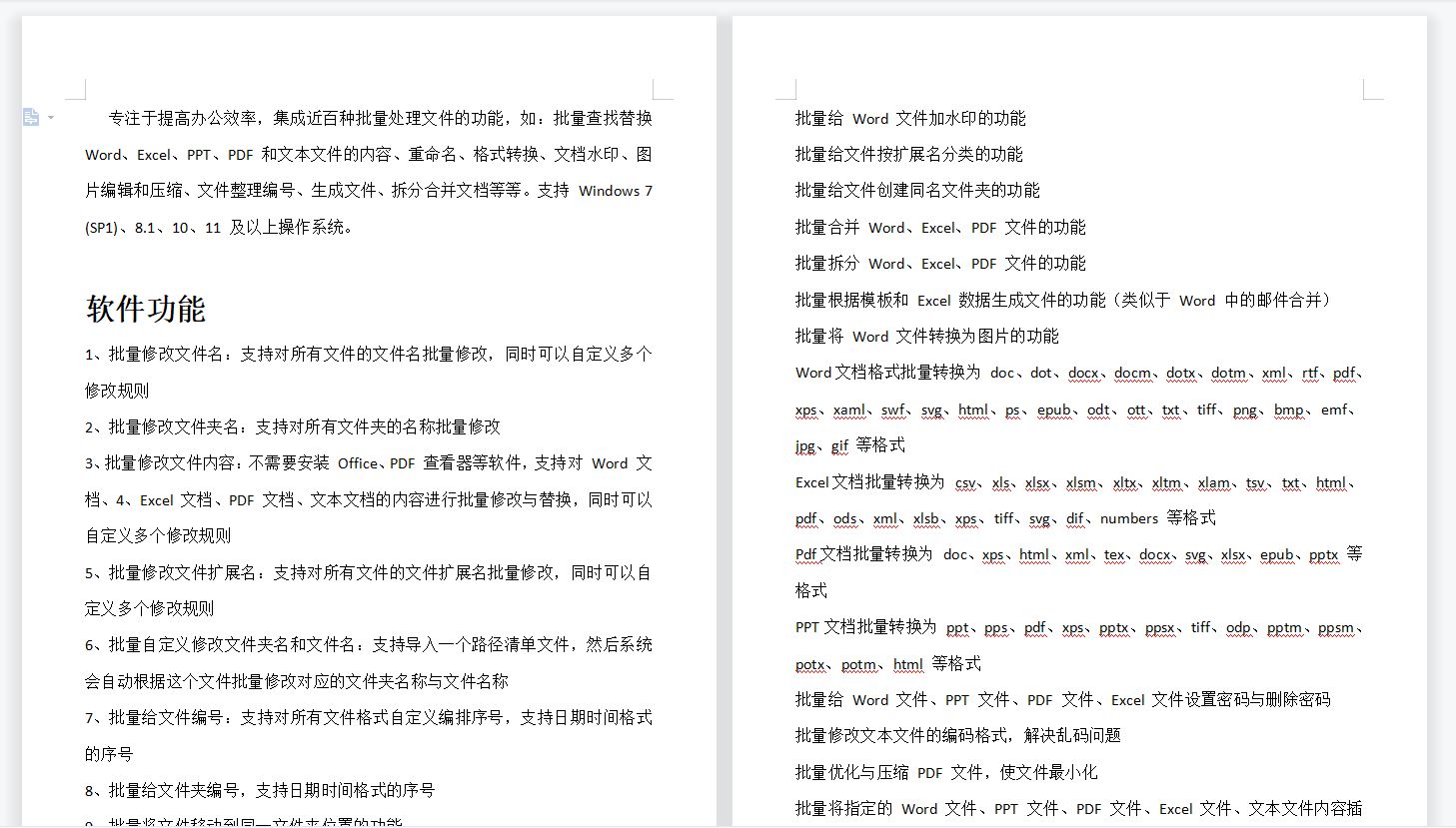The width and height of the screenshot is (1456, 828).
Task: Click the Windows 7 text in the first paragraph
Action: click(616, 190)
